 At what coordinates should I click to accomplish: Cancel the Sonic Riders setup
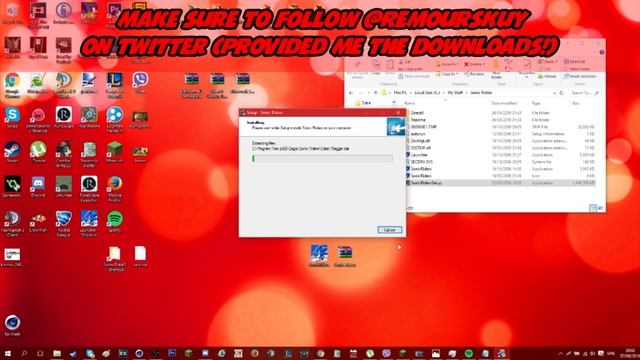coord(389,230)
